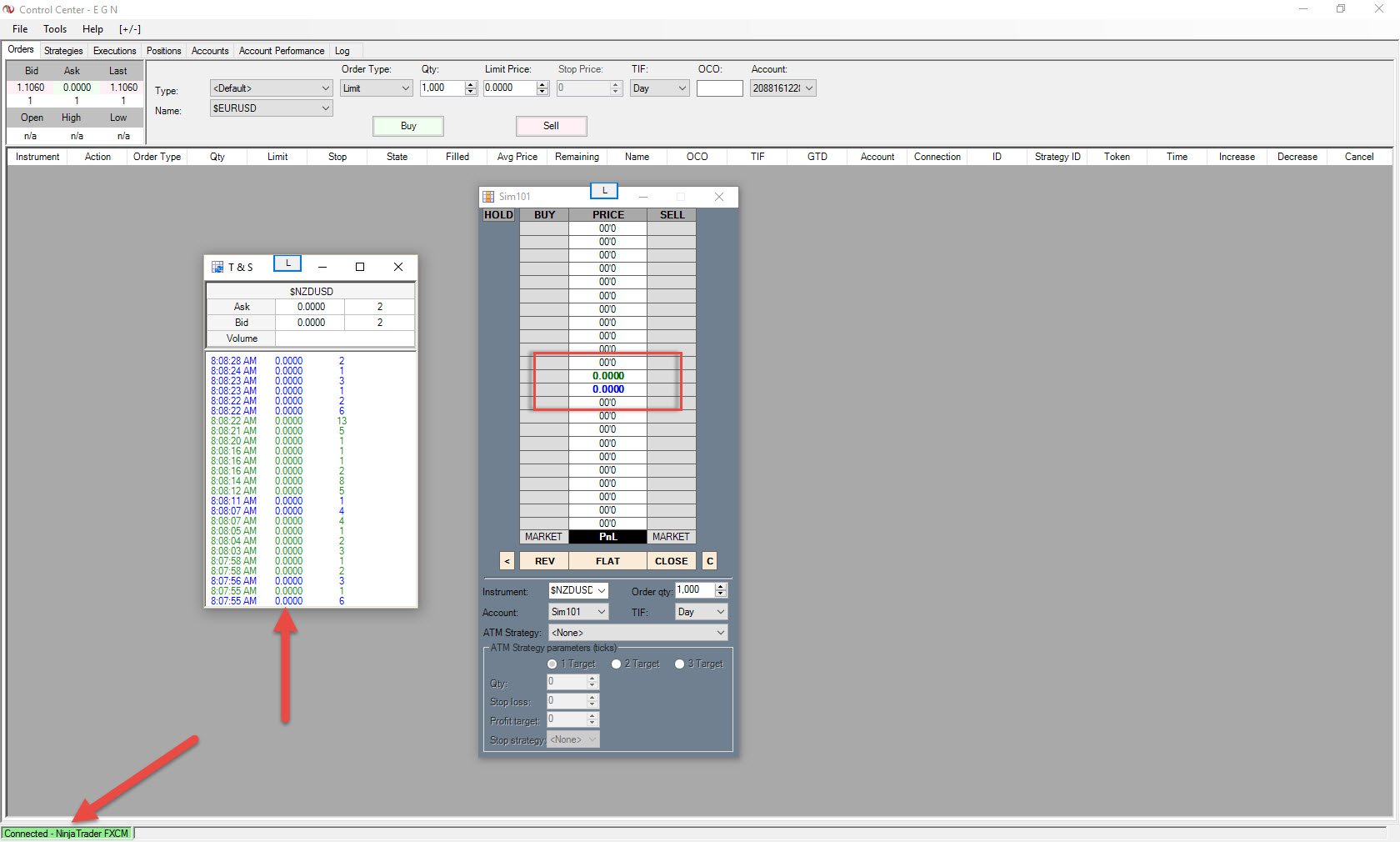Click the HOLD button
The width and height of the screenshot is (1400, 842).
click(498, 215)
